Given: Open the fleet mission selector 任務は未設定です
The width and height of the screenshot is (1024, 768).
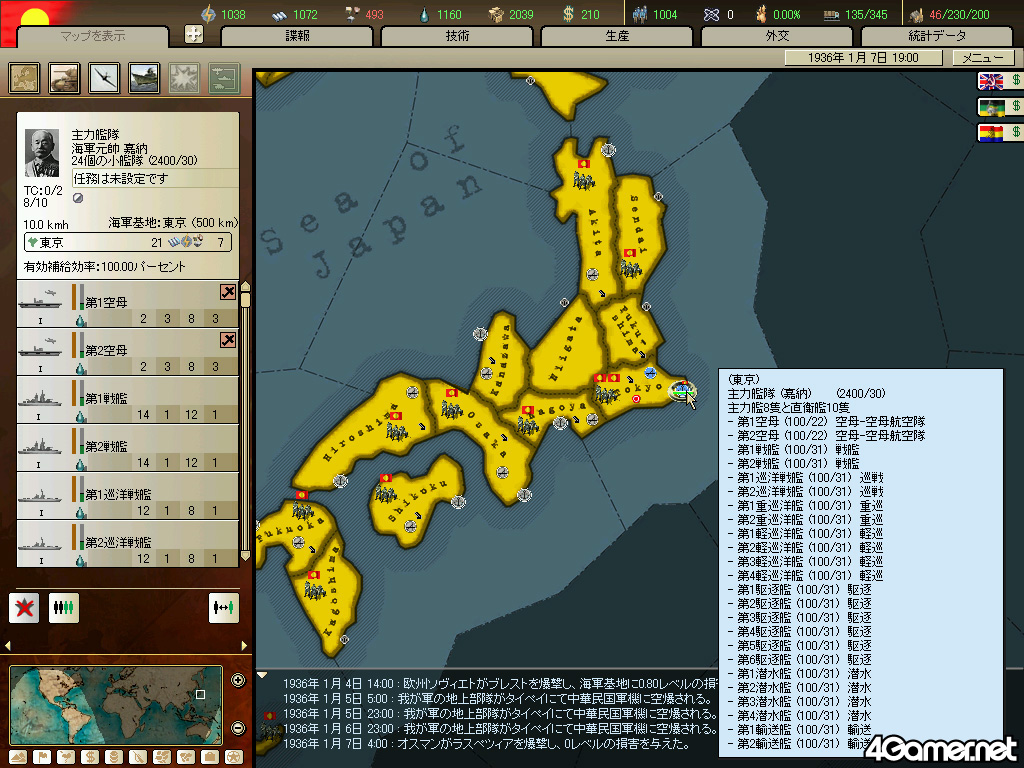Looking at the screenshot, I should (x=155, y=178).
